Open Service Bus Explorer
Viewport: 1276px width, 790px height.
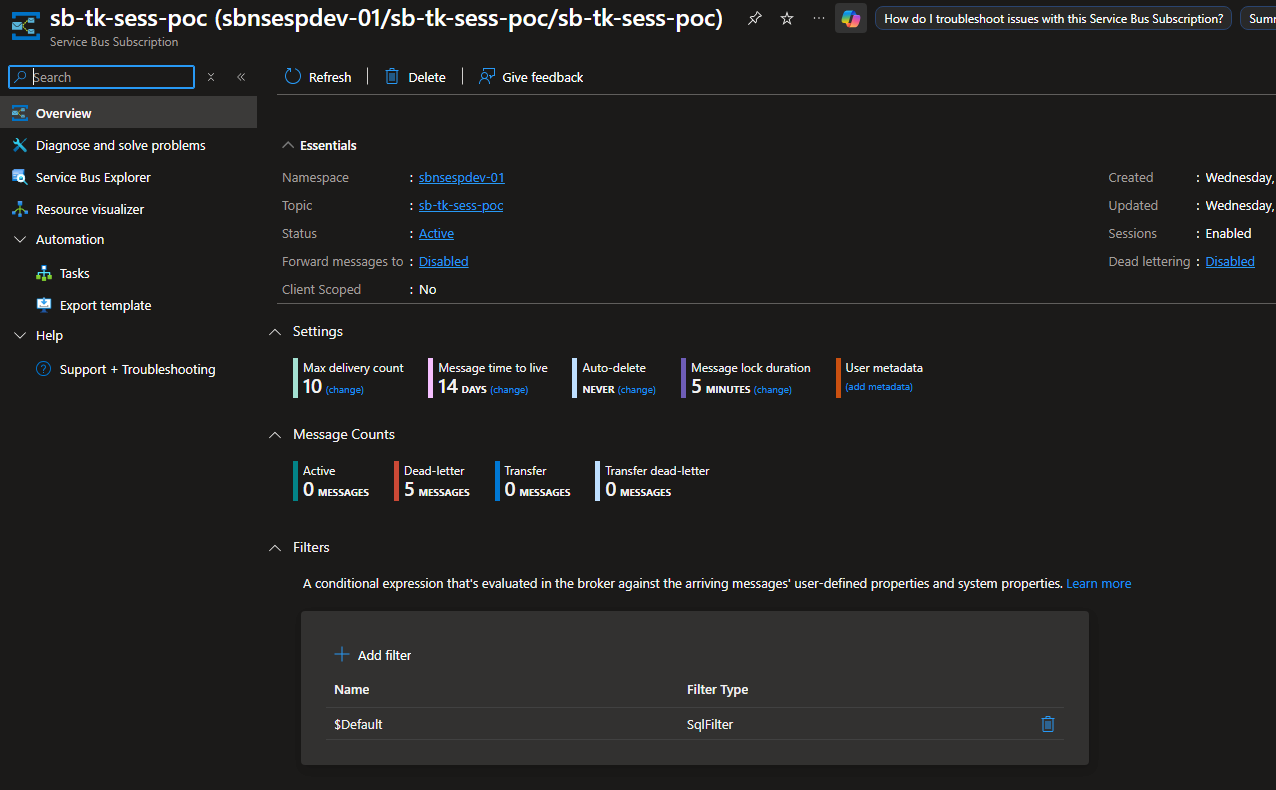coord(93,177)
